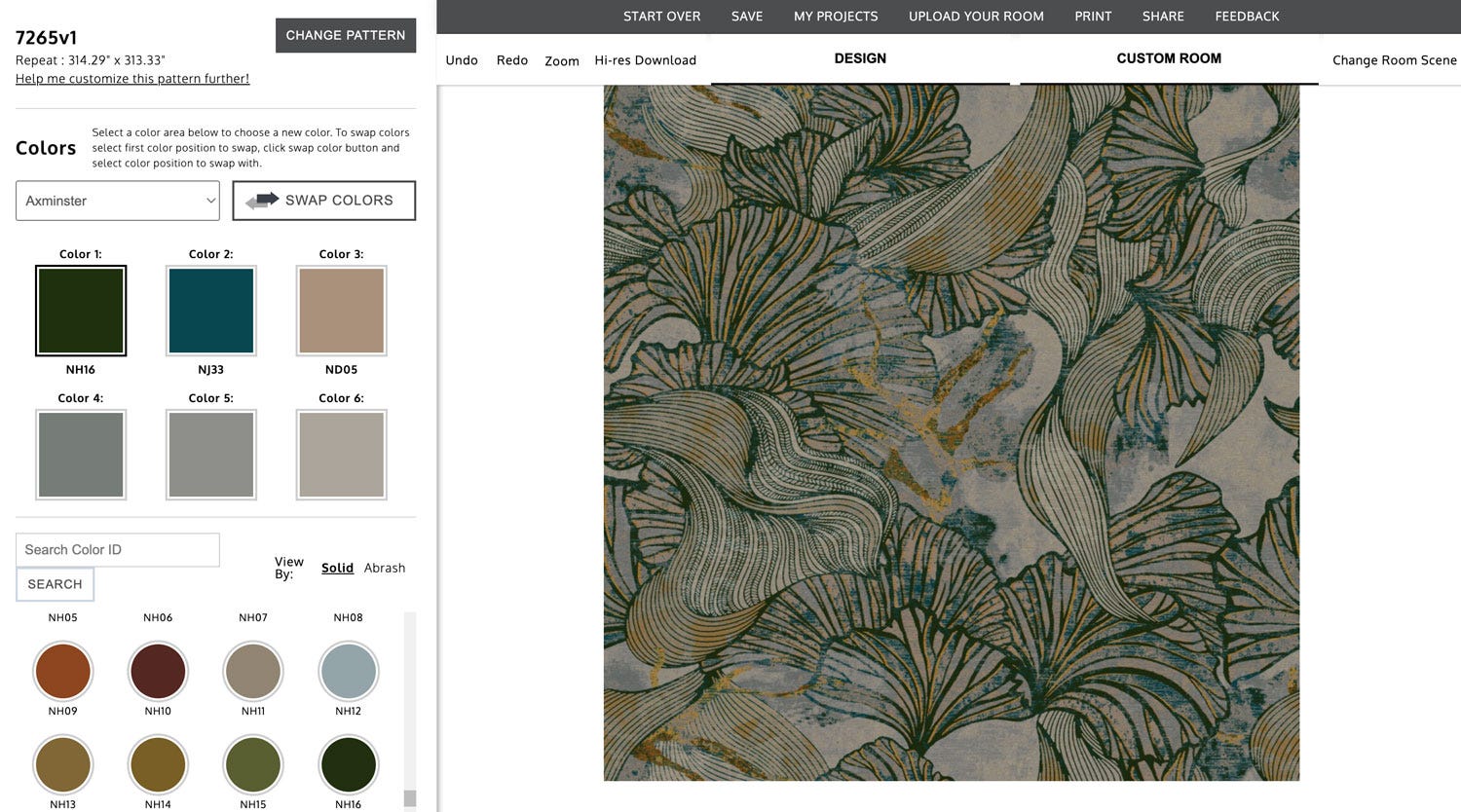This screenshot has width=1461, height=812.
Task: Pick palette color NH12 light blue-gray
Action: click(349, 671)
